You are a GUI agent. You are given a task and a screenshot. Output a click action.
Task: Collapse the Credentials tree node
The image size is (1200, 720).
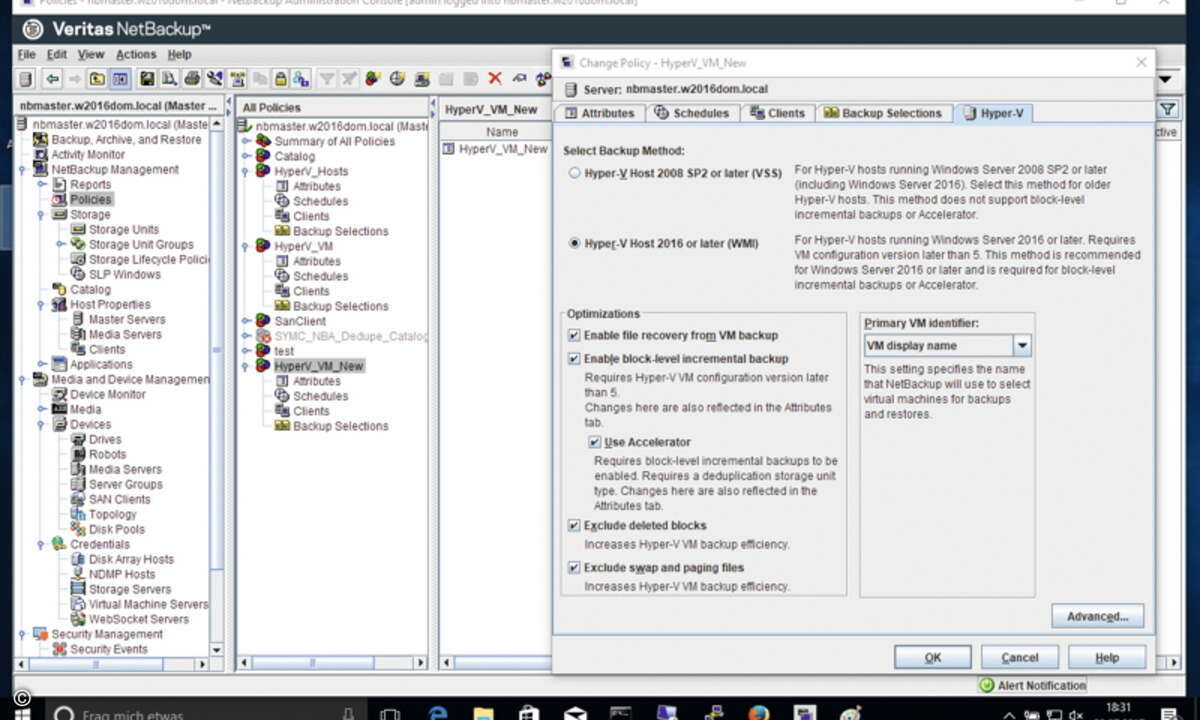pos(43,545)
